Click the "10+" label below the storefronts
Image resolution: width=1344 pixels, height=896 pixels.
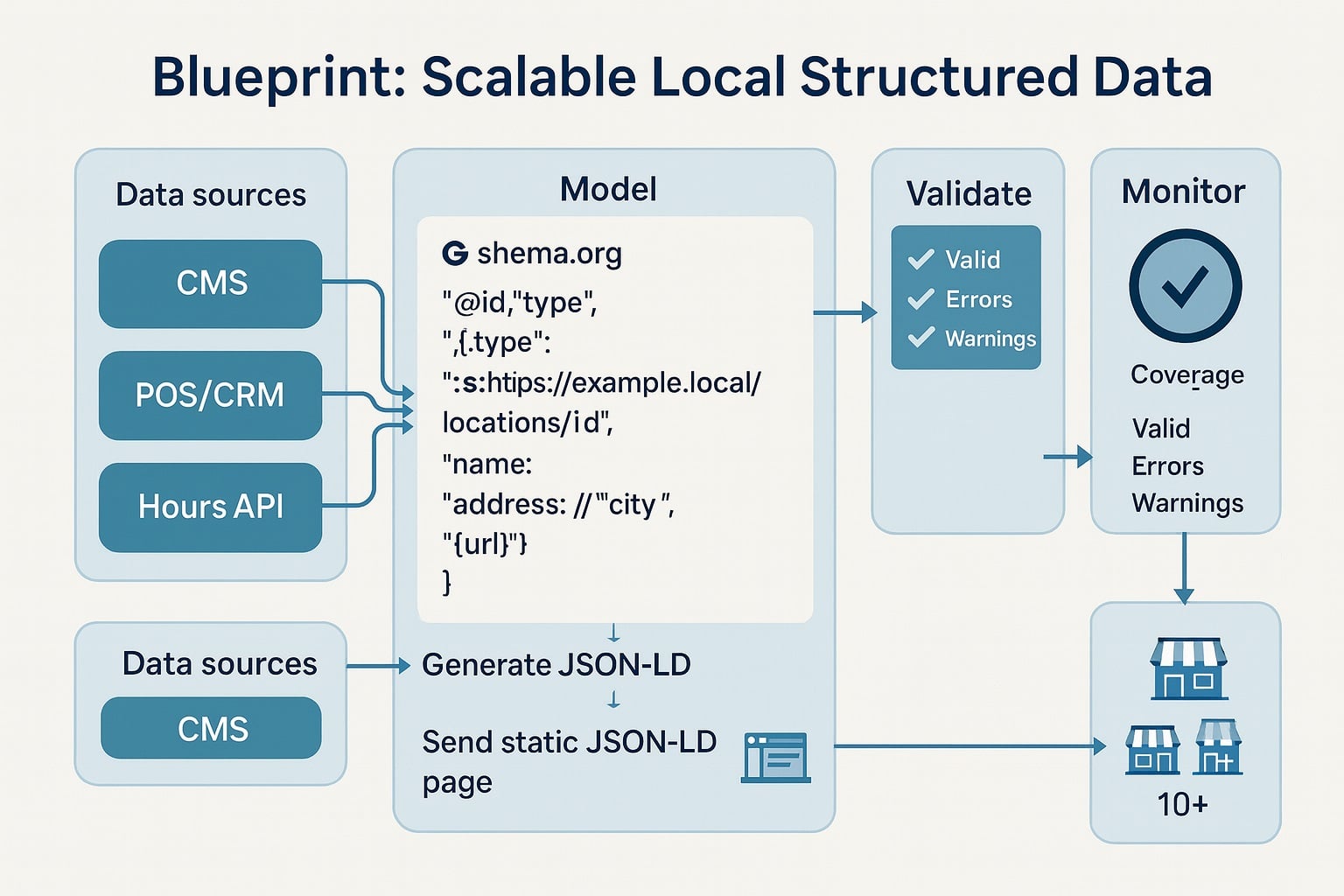[x=1183, y=803]
